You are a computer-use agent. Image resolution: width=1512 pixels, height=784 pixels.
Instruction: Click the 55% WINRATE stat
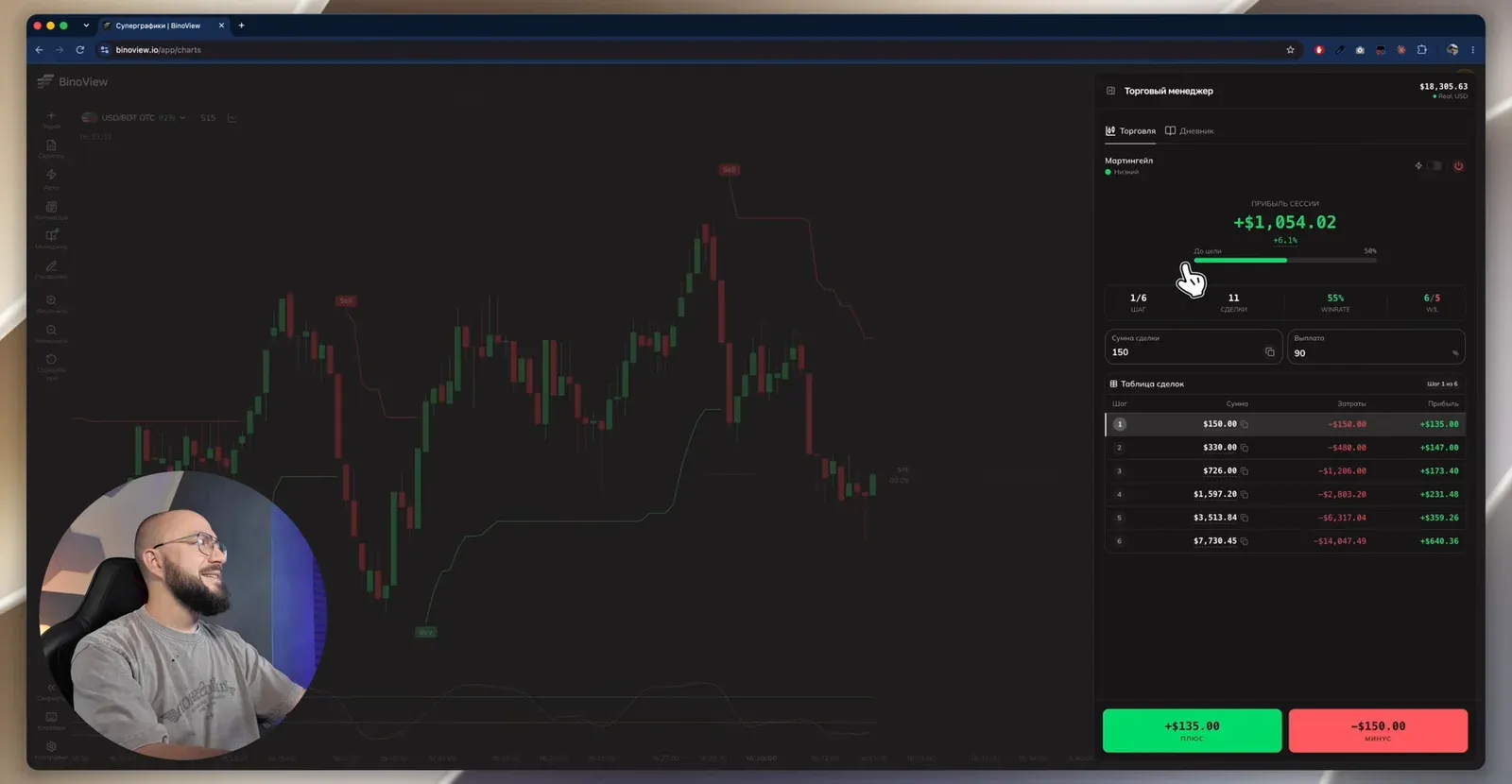point(1335,302)
